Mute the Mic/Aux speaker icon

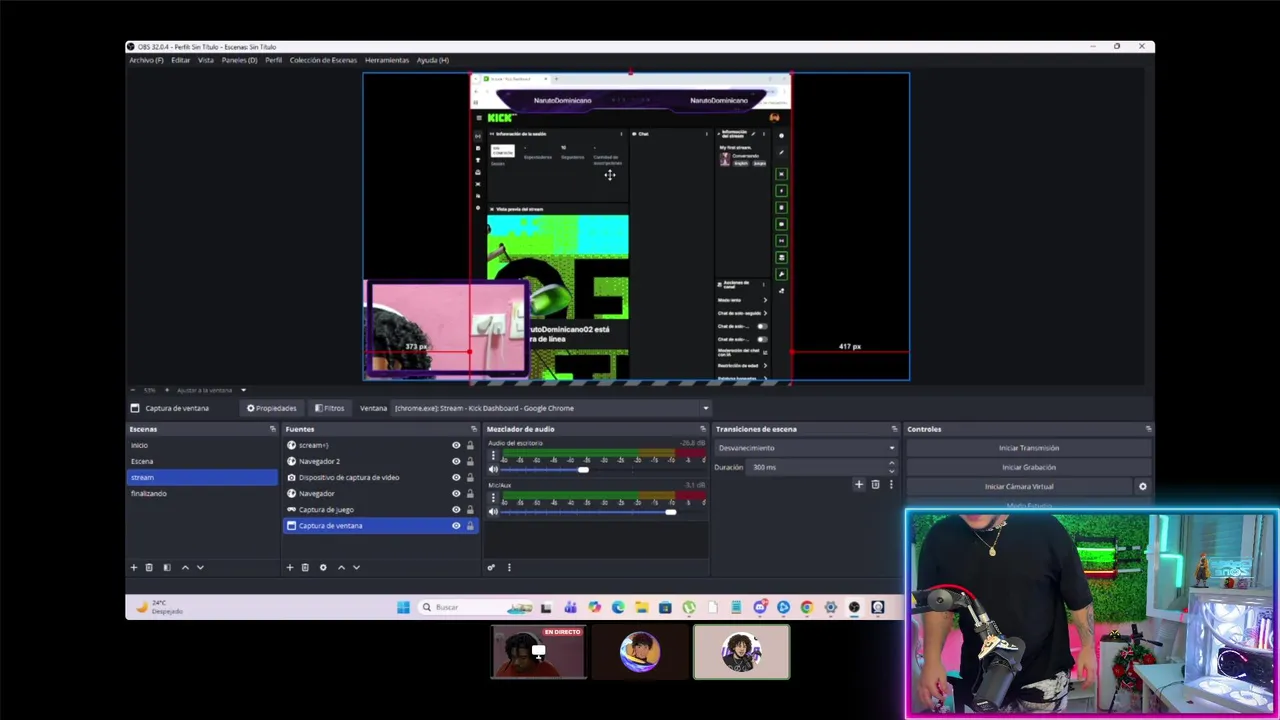pos(493,511)
